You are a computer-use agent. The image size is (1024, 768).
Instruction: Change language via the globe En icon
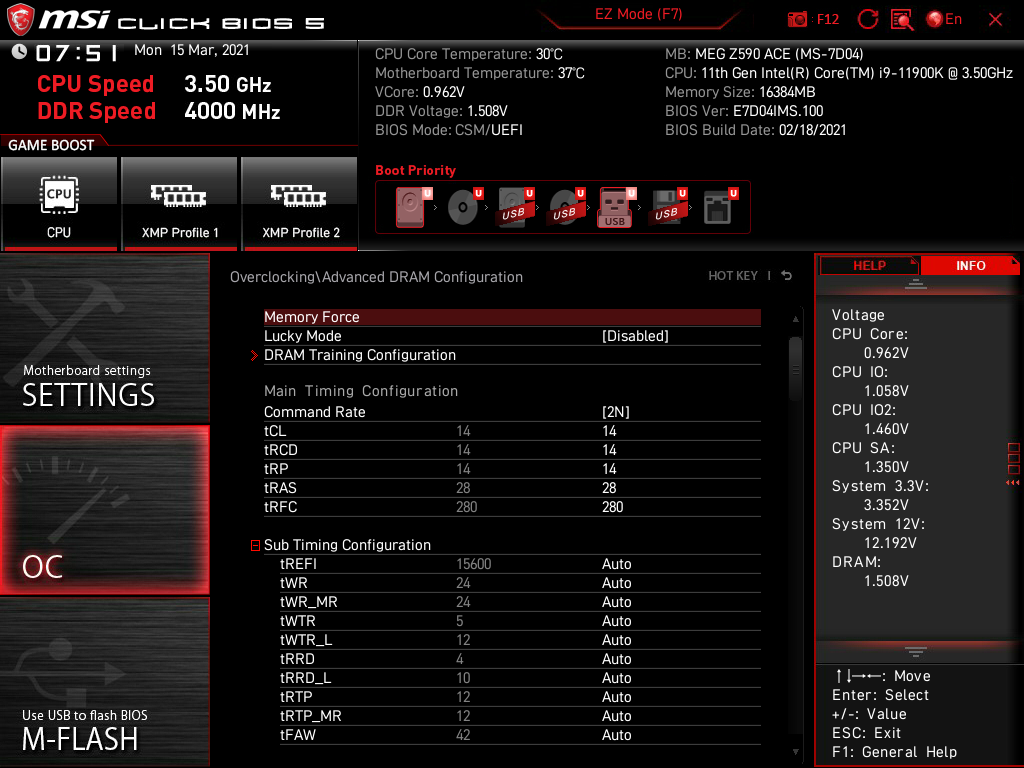tap(944, 19)
